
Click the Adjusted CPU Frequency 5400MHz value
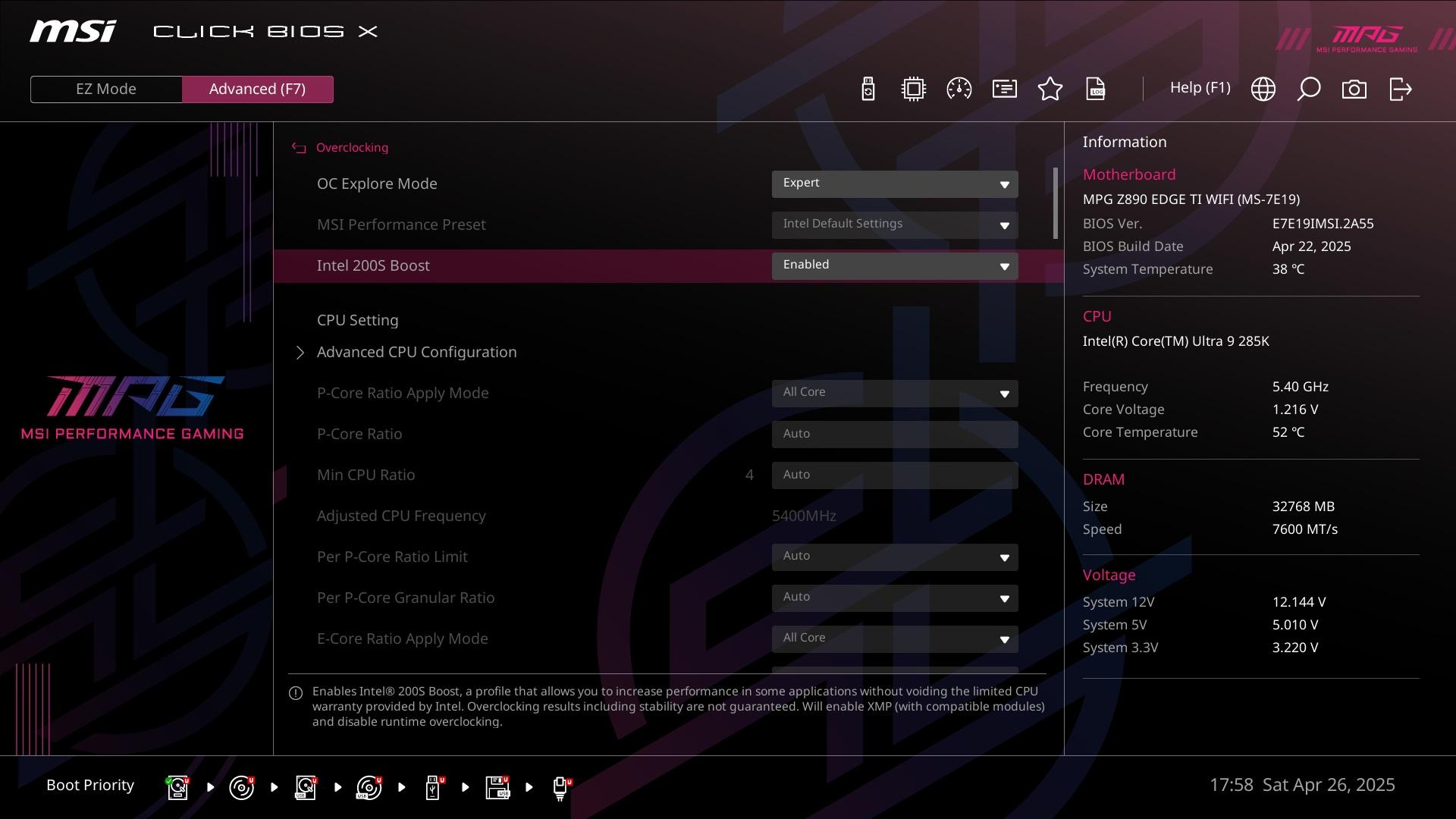(x=804, y=516)
